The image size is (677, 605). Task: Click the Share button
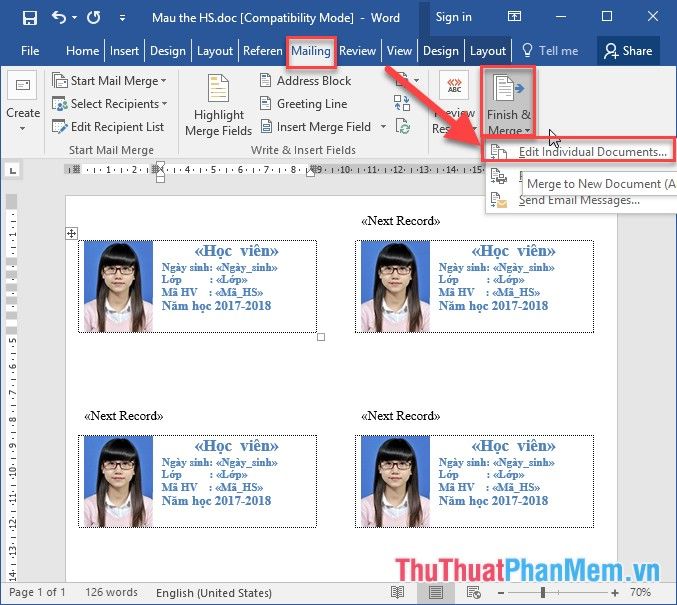[625, 50]
